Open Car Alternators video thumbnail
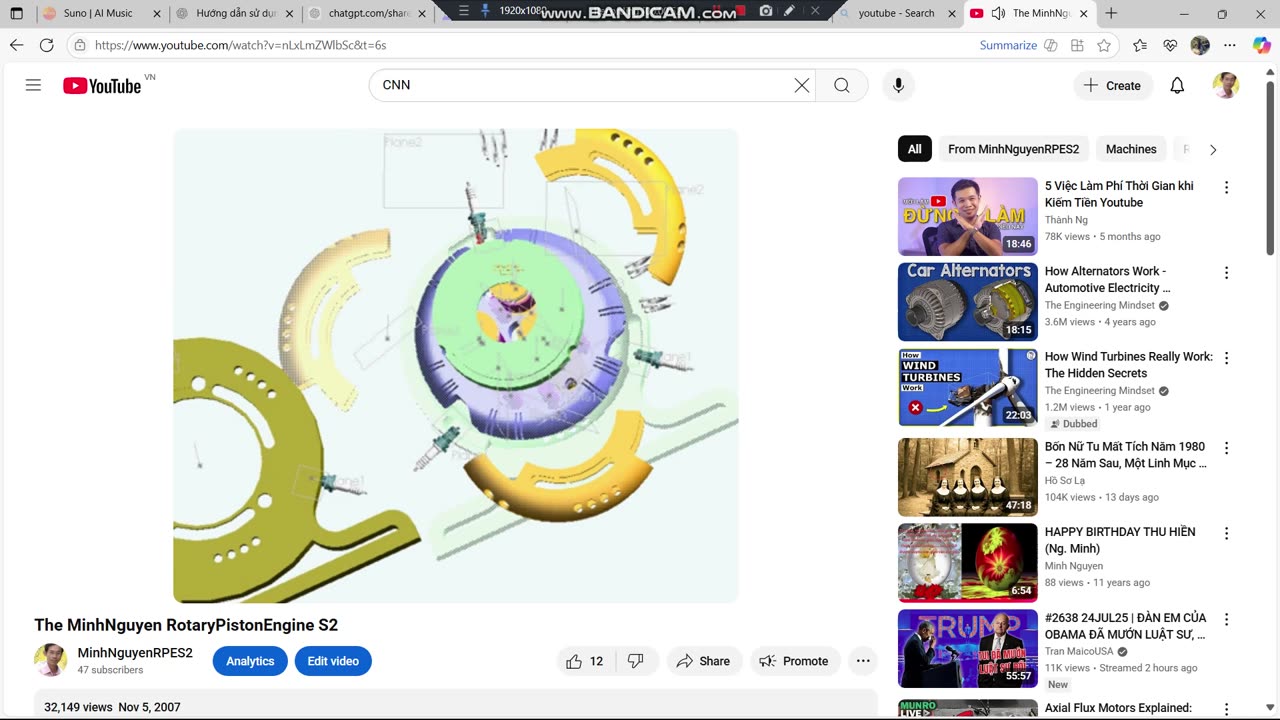Viewport: 1280px width, 720px height. coord(968,302)
